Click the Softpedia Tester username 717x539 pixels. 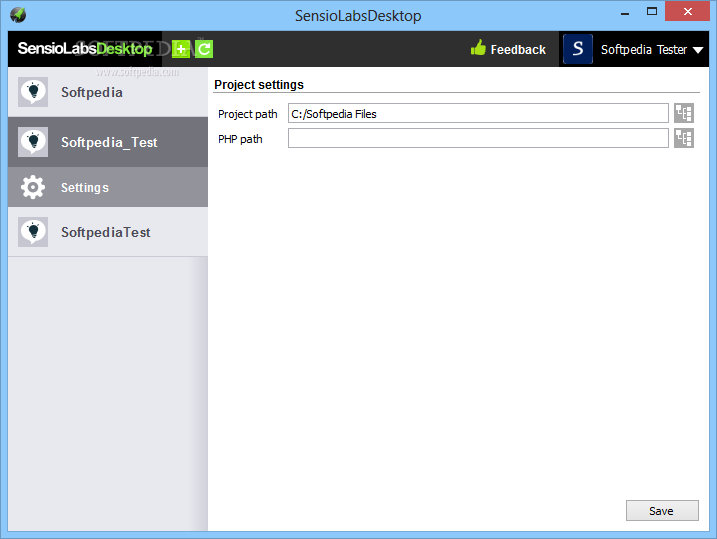643,49
